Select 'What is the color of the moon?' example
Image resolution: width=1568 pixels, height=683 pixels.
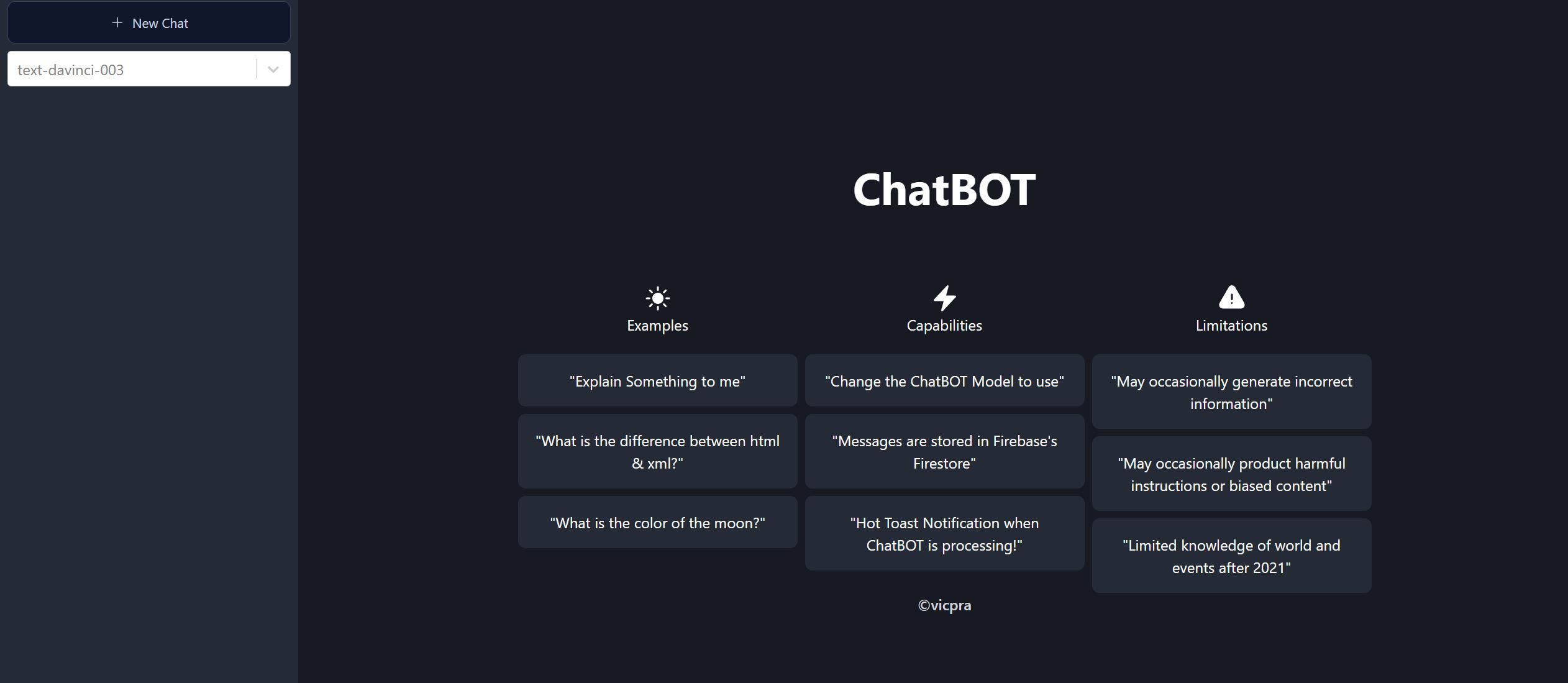coord(657,522)
